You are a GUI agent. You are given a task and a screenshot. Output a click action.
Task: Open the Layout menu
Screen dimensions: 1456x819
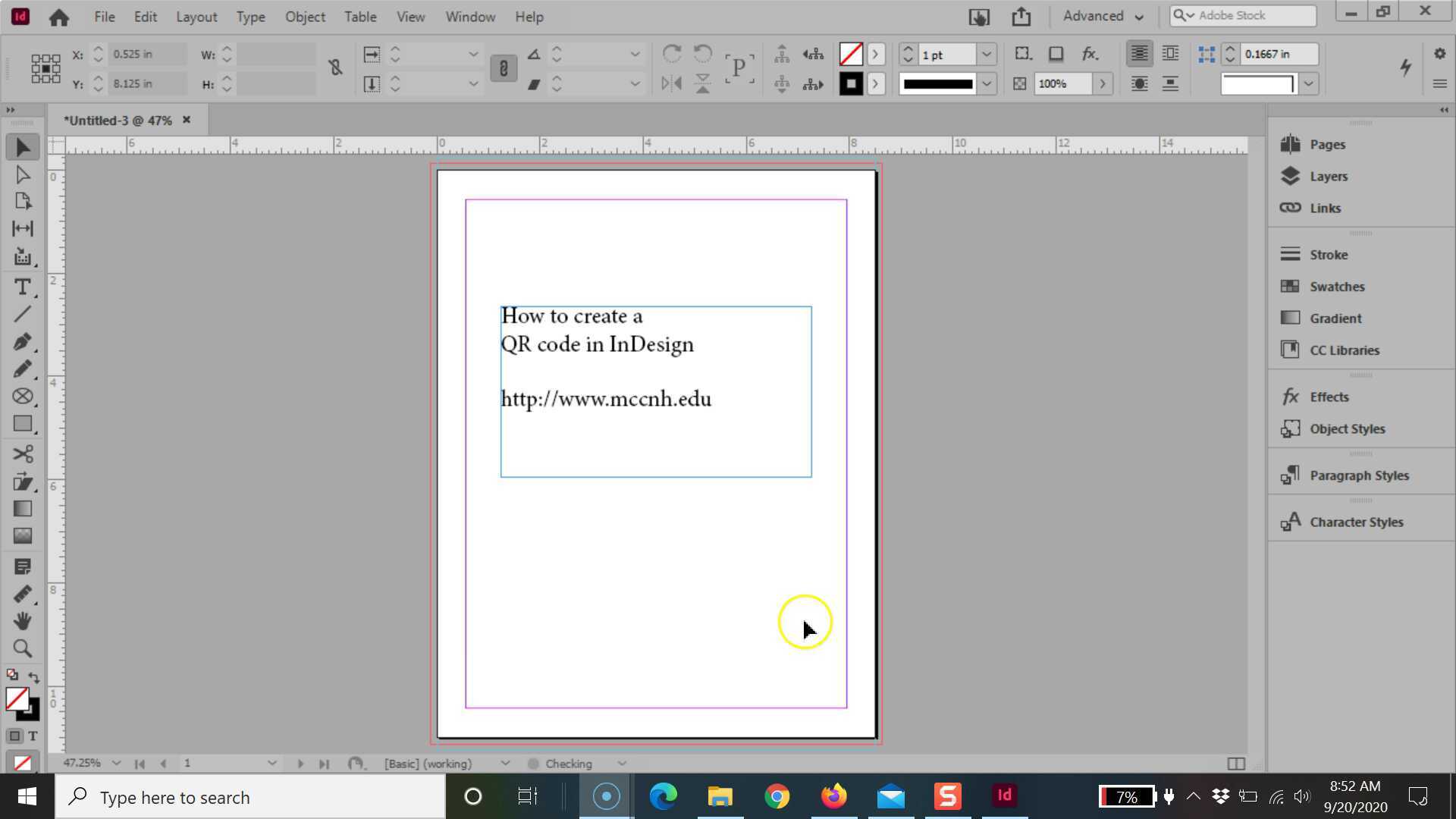coord(196,17)
